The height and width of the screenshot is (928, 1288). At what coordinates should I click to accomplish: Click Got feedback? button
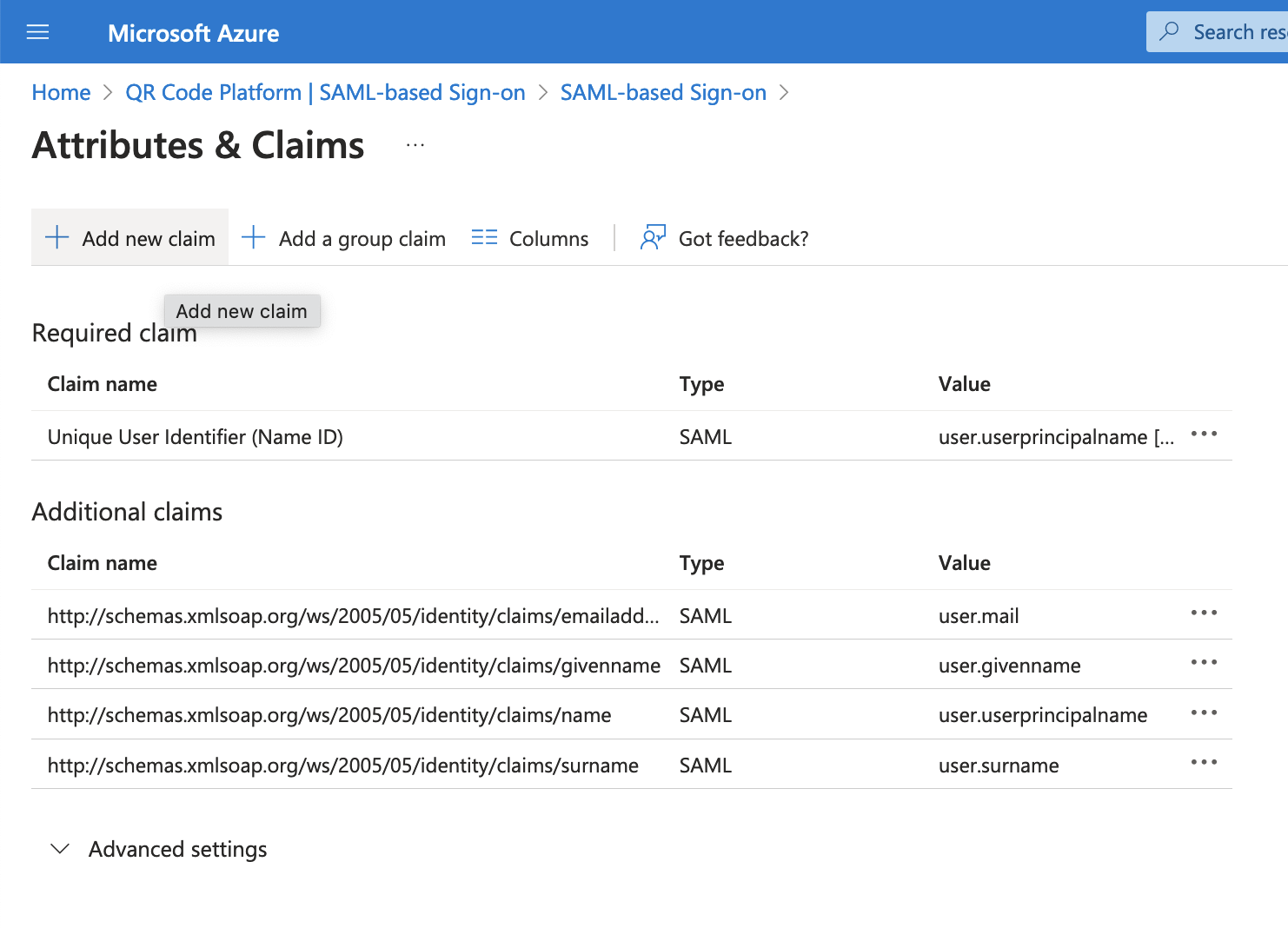pyautogui.click(x=724, y=238)
